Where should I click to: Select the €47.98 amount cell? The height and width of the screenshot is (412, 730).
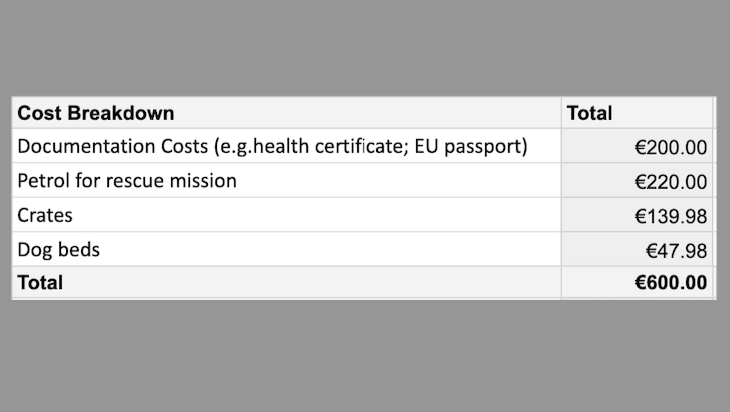(637, 250)
